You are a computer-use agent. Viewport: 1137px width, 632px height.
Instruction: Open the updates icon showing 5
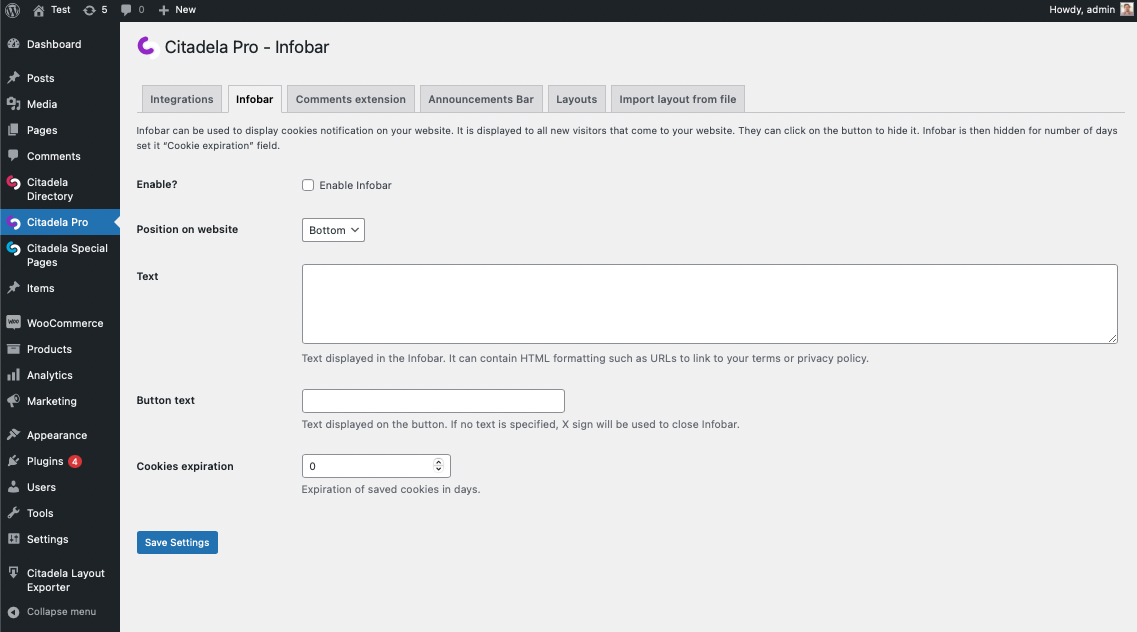pyautogui.click(x=95, y=10)
